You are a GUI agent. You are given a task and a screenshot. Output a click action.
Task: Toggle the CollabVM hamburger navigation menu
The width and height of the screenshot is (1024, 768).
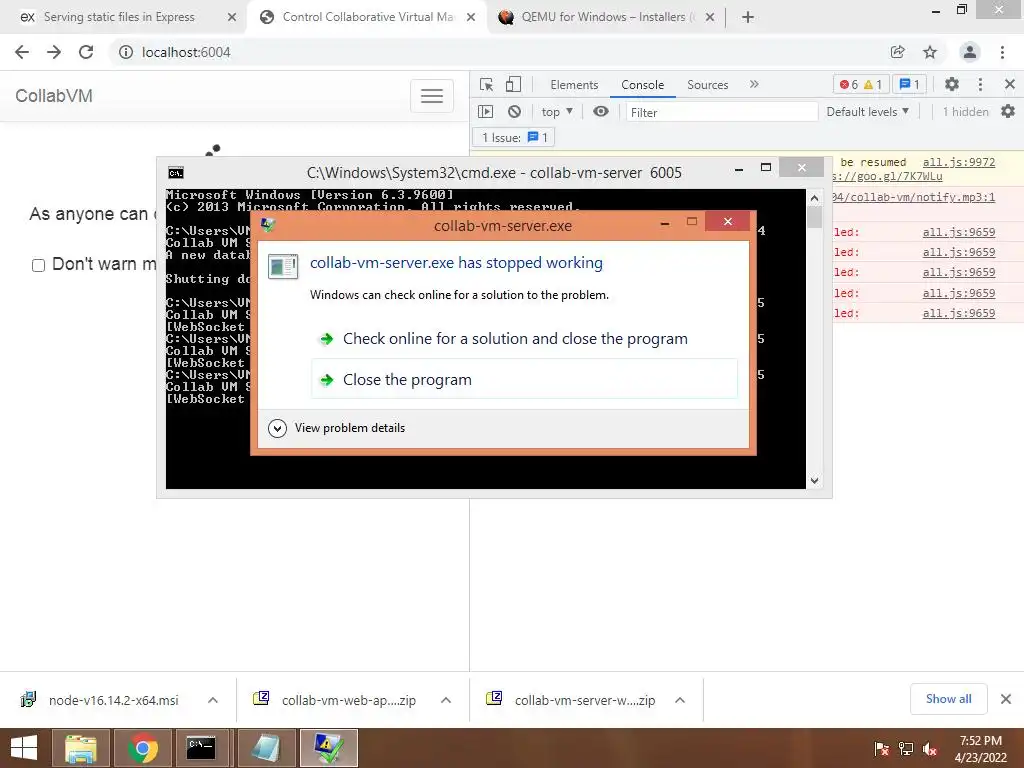tap(432, 96)
